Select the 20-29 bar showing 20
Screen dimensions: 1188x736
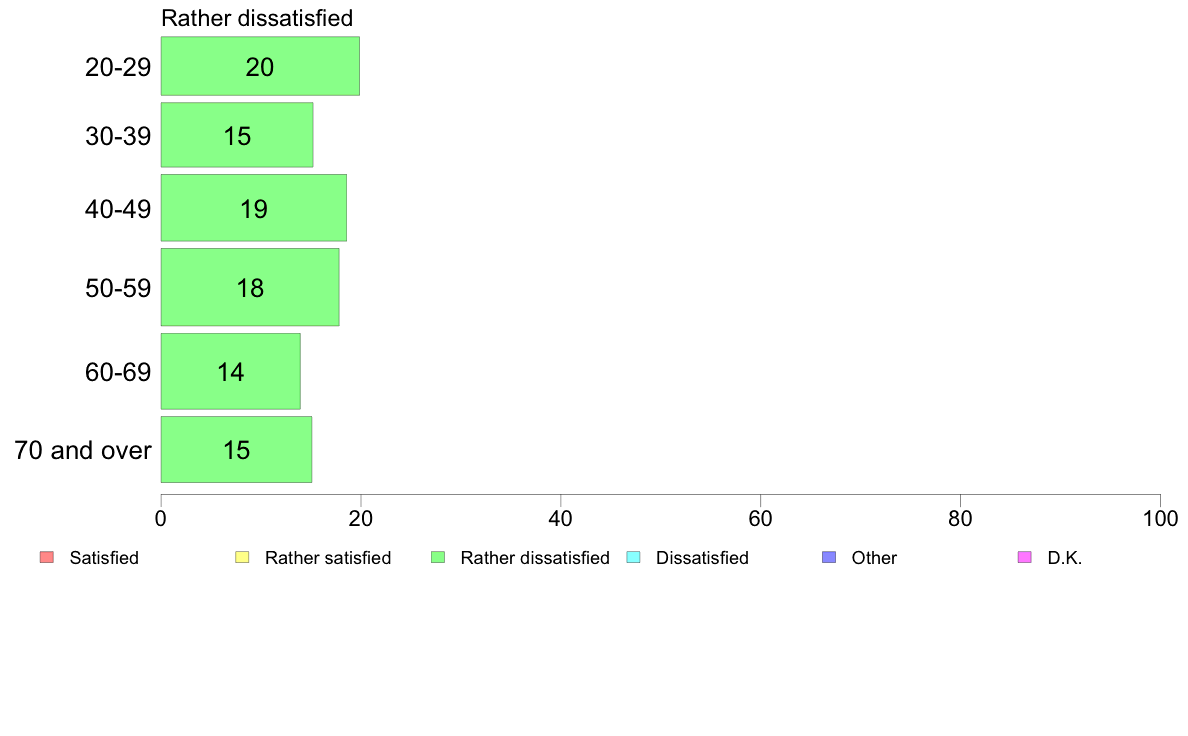coord(260,66)
